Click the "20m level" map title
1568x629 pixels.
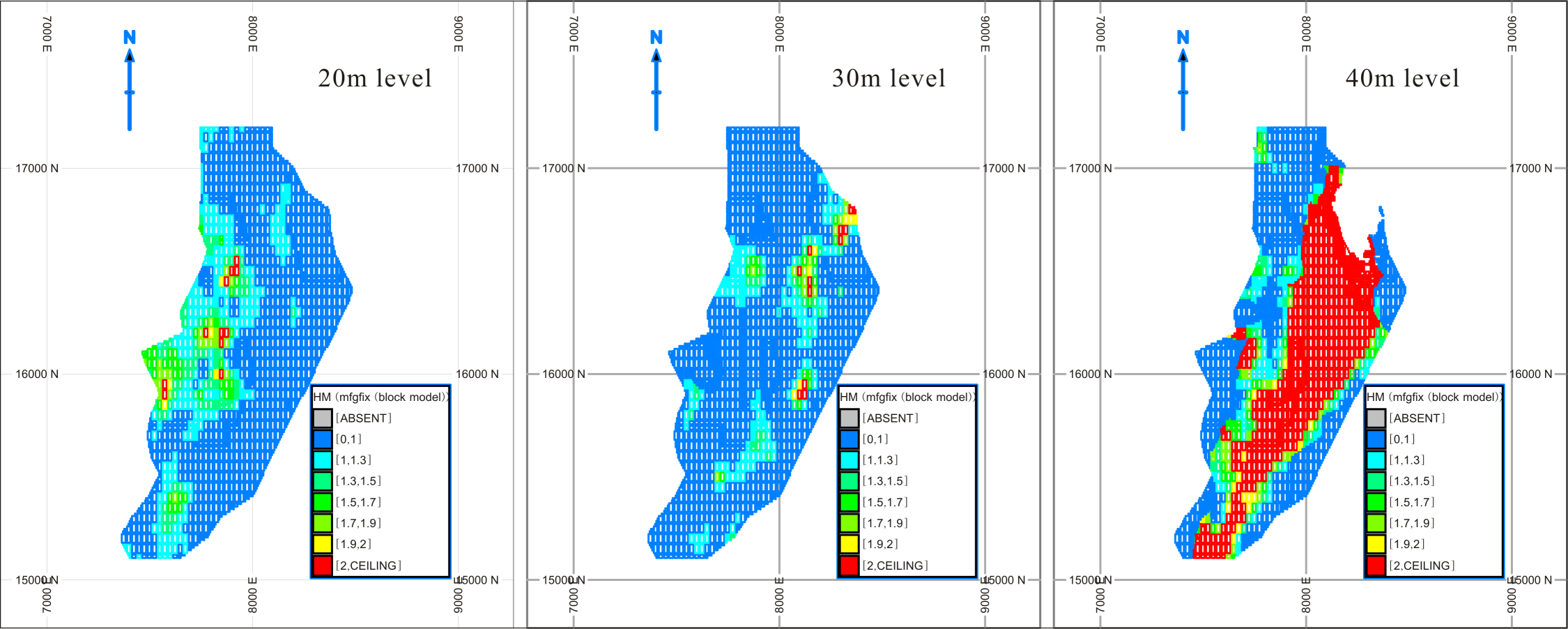375,78
